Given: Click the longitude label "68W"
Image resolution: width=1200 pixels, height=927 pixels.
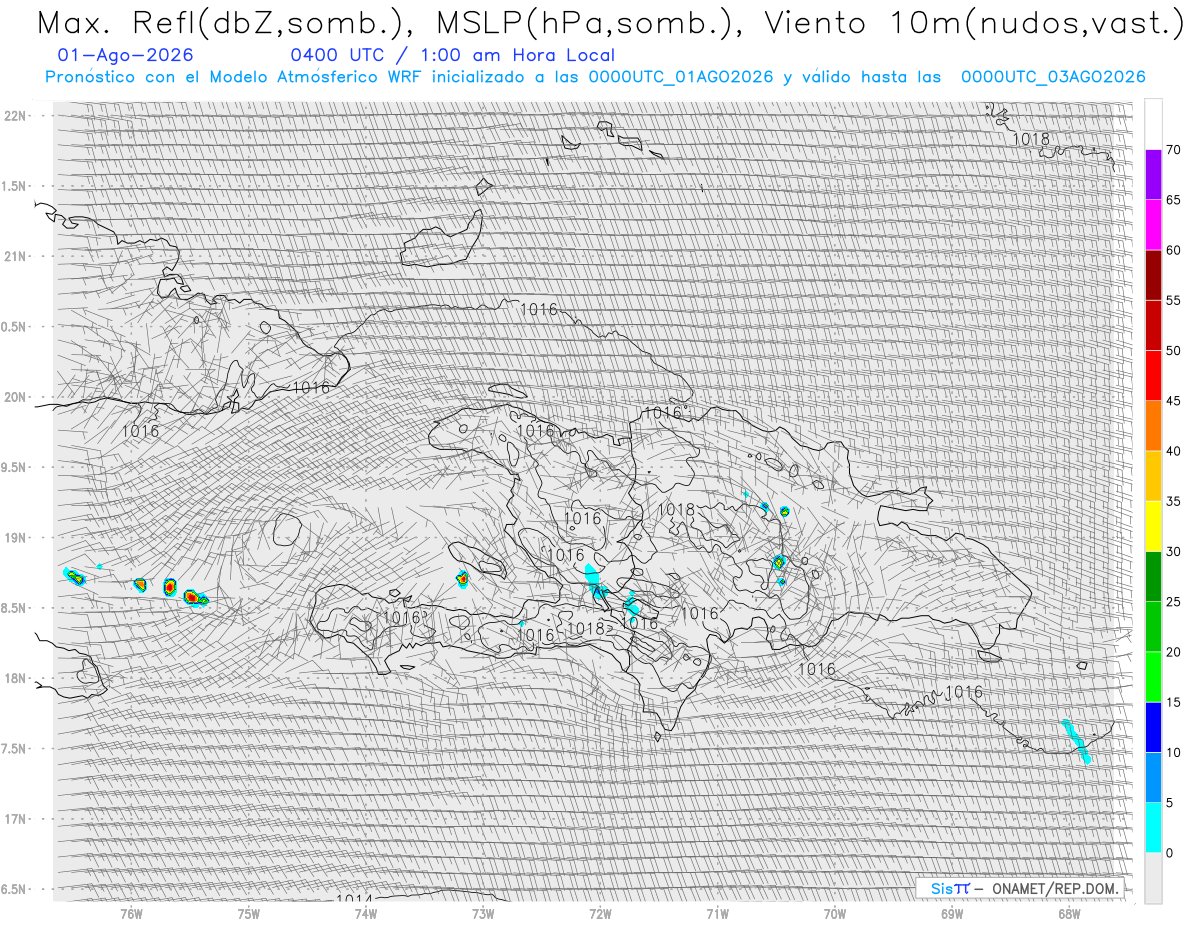Looking at the screenshot, I should tap(1070, 913).
